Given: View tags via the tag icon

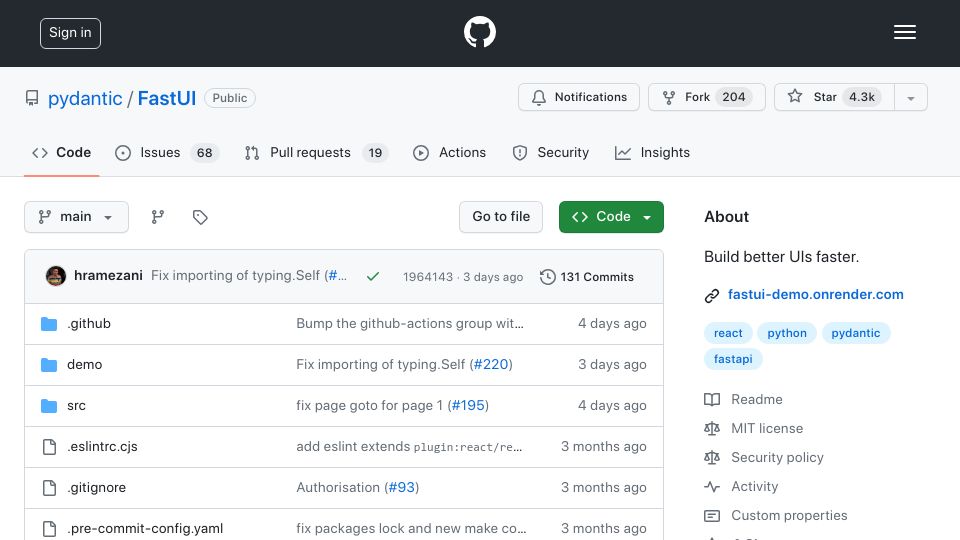Looking at the screenshot, I should pos(200,217).
